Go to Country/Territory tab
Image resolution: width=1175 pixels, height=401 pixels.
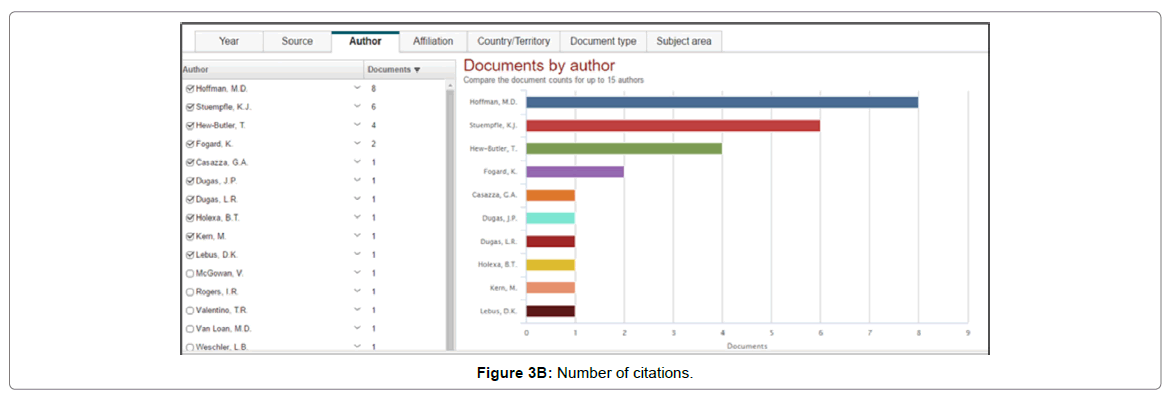[513, 41]
